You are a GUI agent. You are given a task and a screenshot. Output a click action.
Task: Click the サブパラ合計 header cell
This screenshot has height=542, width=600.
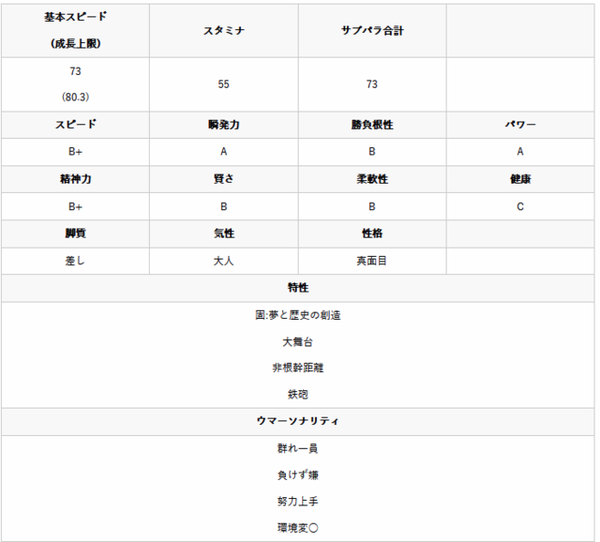[x=372, y=30]
